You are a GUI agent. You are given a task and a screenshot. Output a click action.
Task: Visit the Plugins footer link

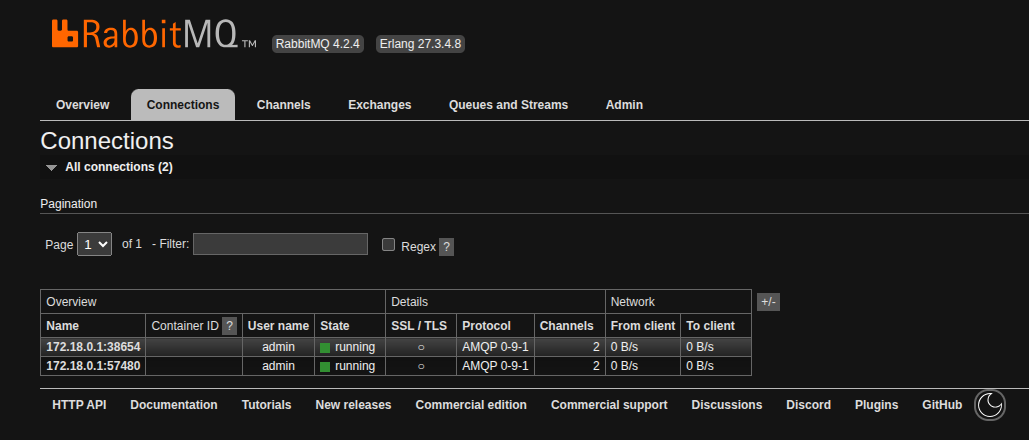pos(877,405)
